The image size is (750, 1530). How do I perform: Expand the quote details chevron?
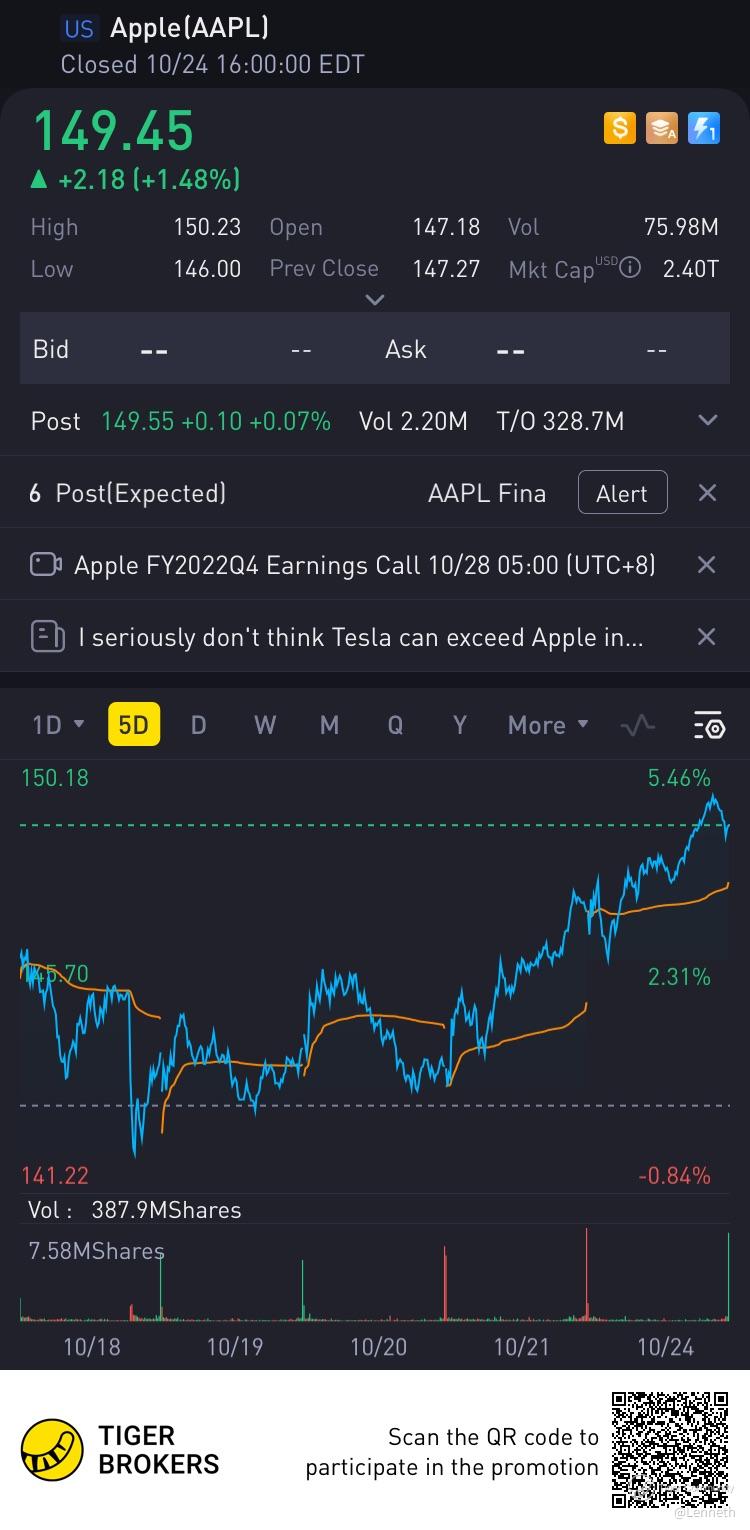[x=375, y=299]
